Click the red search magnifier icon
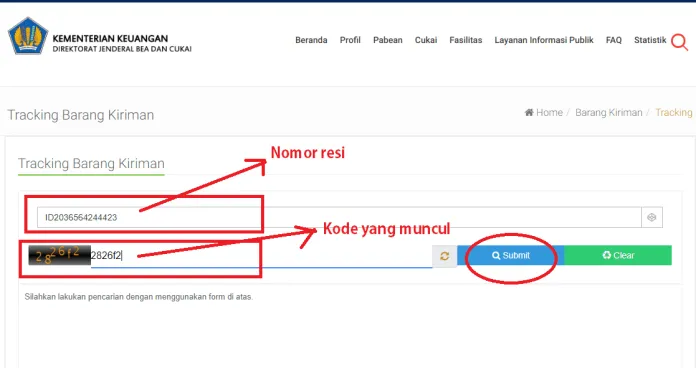The image size is (696, 368). click(x=679, y=42)
